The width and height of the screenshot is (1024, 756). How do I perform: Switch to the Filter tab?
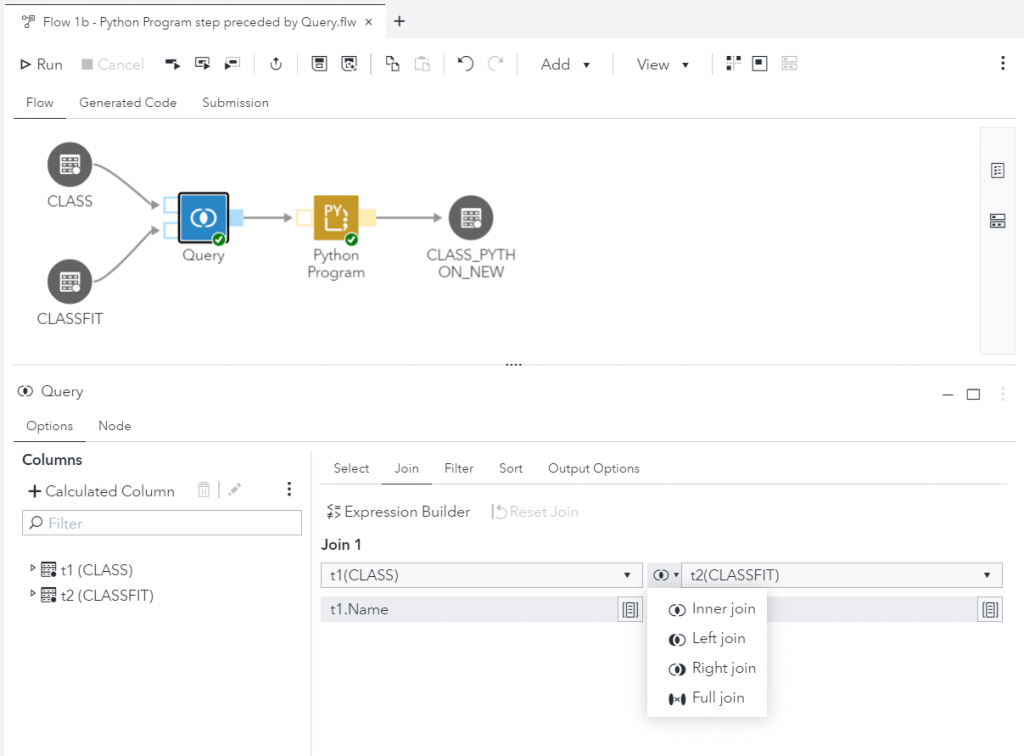459,468
